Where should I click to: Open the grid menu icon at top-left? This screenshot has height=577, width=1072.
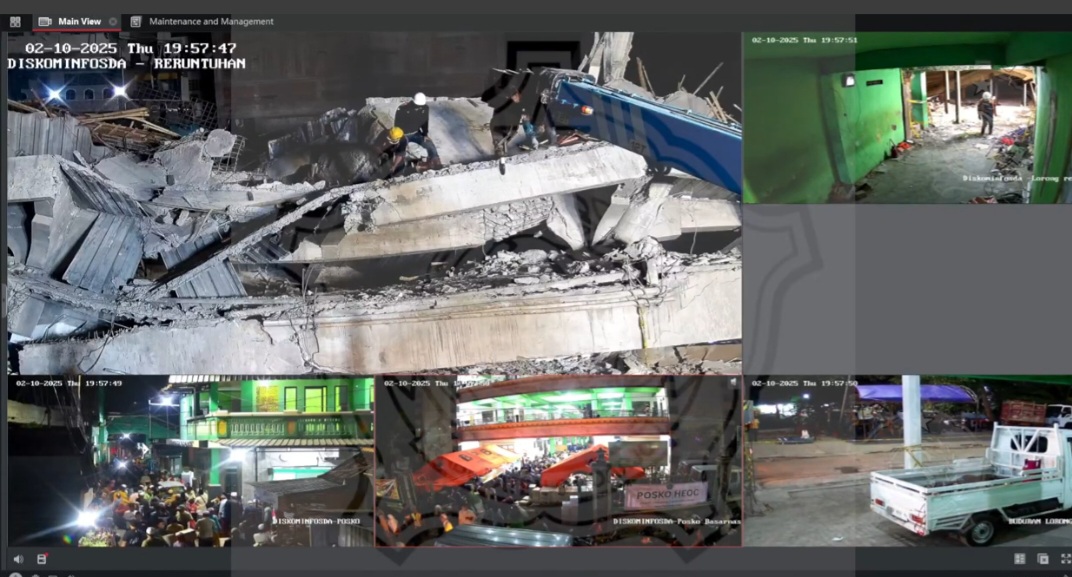pyautogui.click(x=15, y=21)
